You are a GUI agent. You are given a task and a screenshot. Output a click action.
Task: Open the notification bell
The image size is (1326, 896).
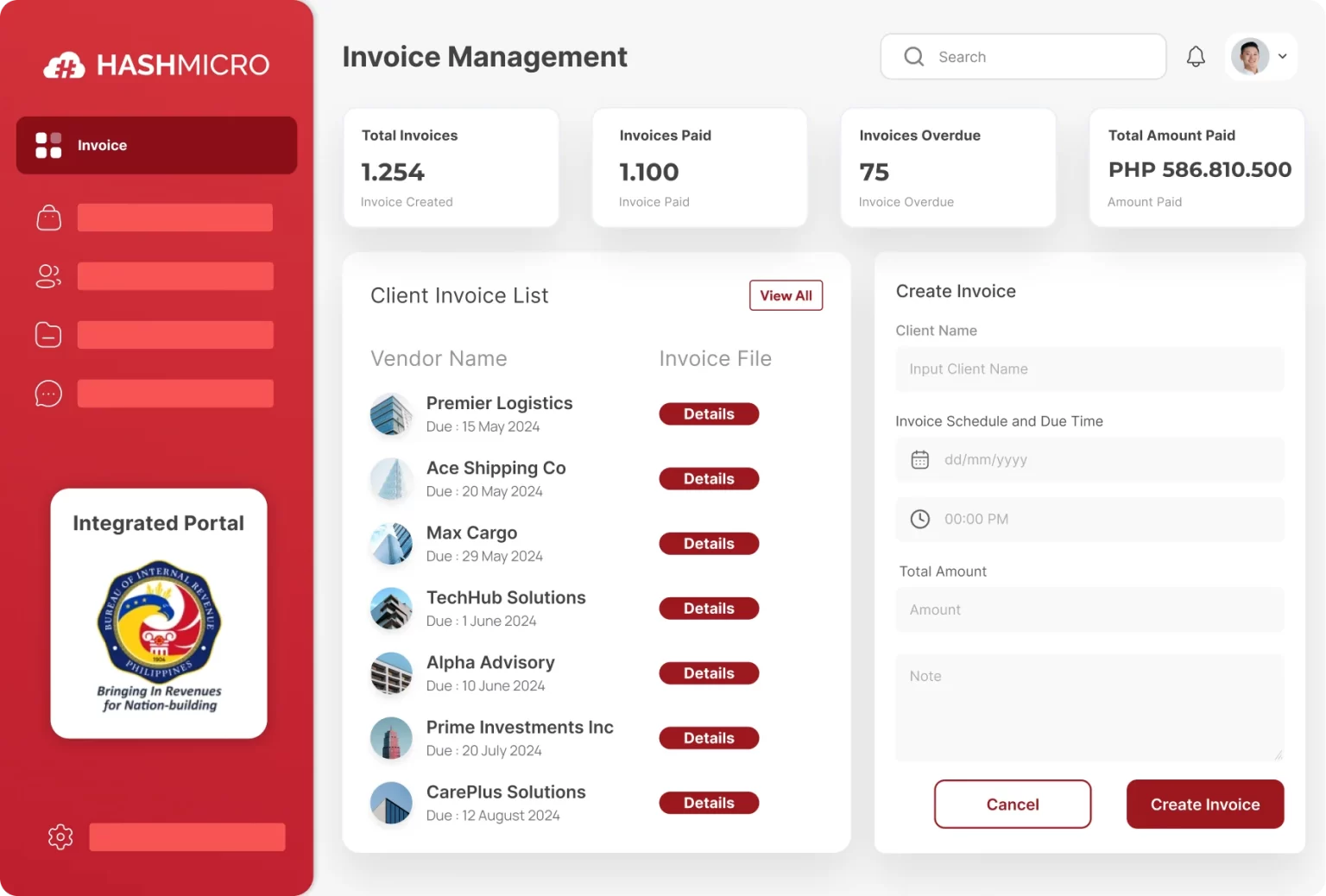coord(1196,55)
